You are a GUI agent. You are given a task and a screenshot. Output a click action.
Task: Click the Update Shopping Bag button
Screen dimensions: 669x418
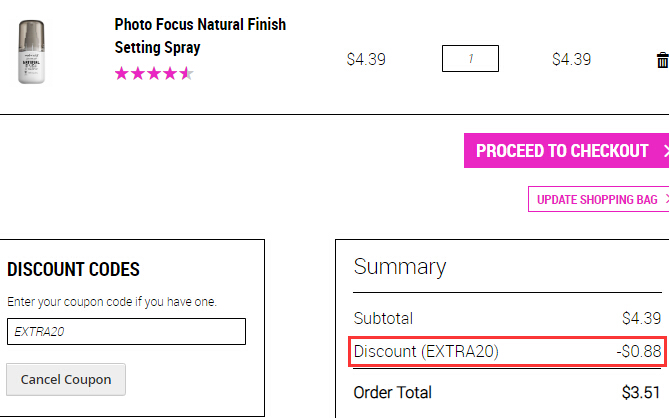tap(598, 199)
